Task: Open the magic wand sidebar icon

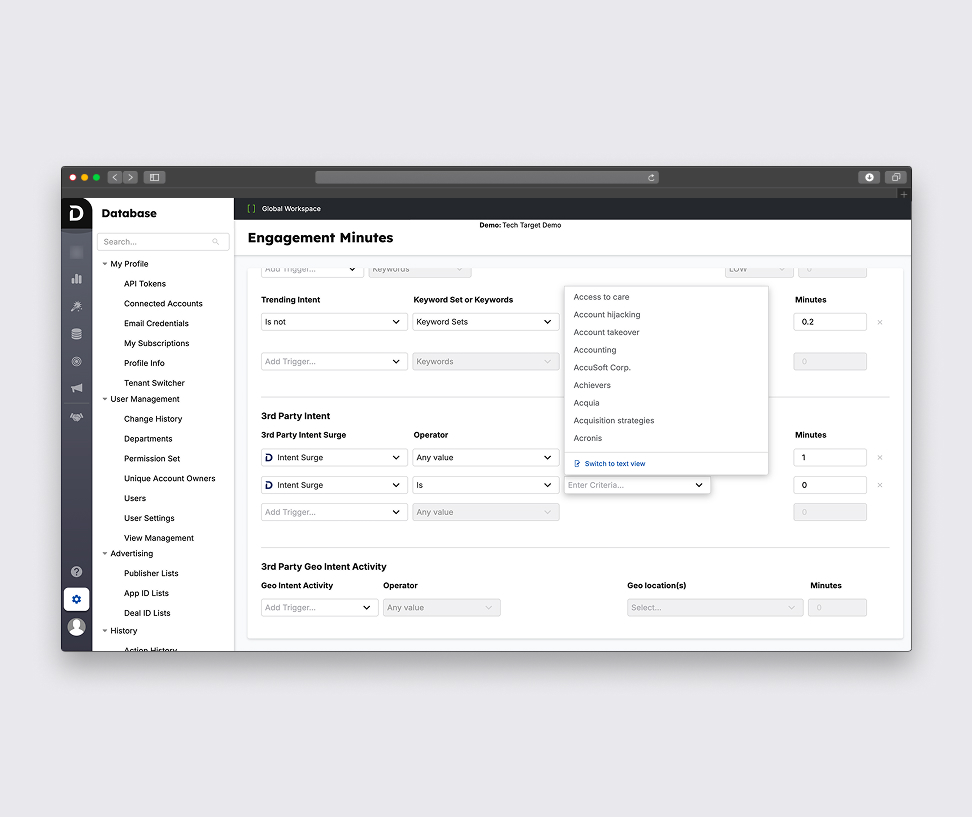Action: (76, 306)
